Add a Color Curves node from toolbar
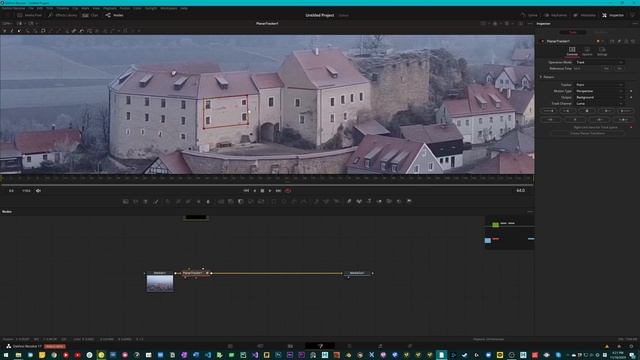Screen dimensions: 640x360 click(x=178, y=201)
